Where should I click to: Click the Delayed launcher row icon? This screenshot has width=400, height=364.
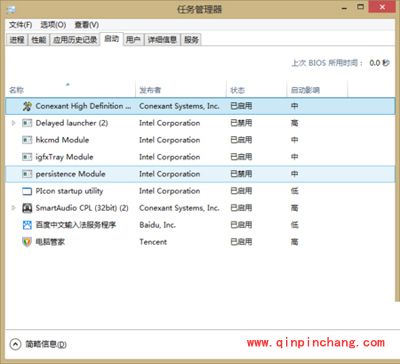27,123
